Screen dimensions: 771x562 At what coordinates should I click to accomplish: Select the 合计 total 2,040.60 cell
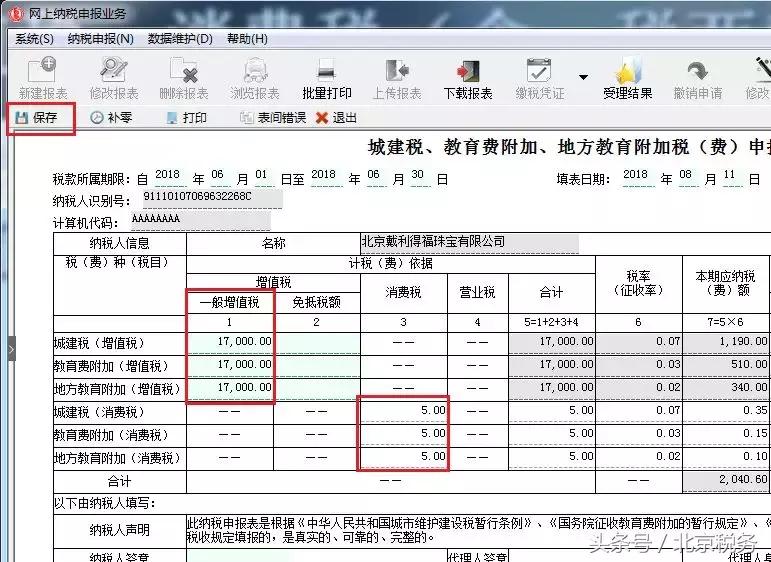click(x=726, y=481)
